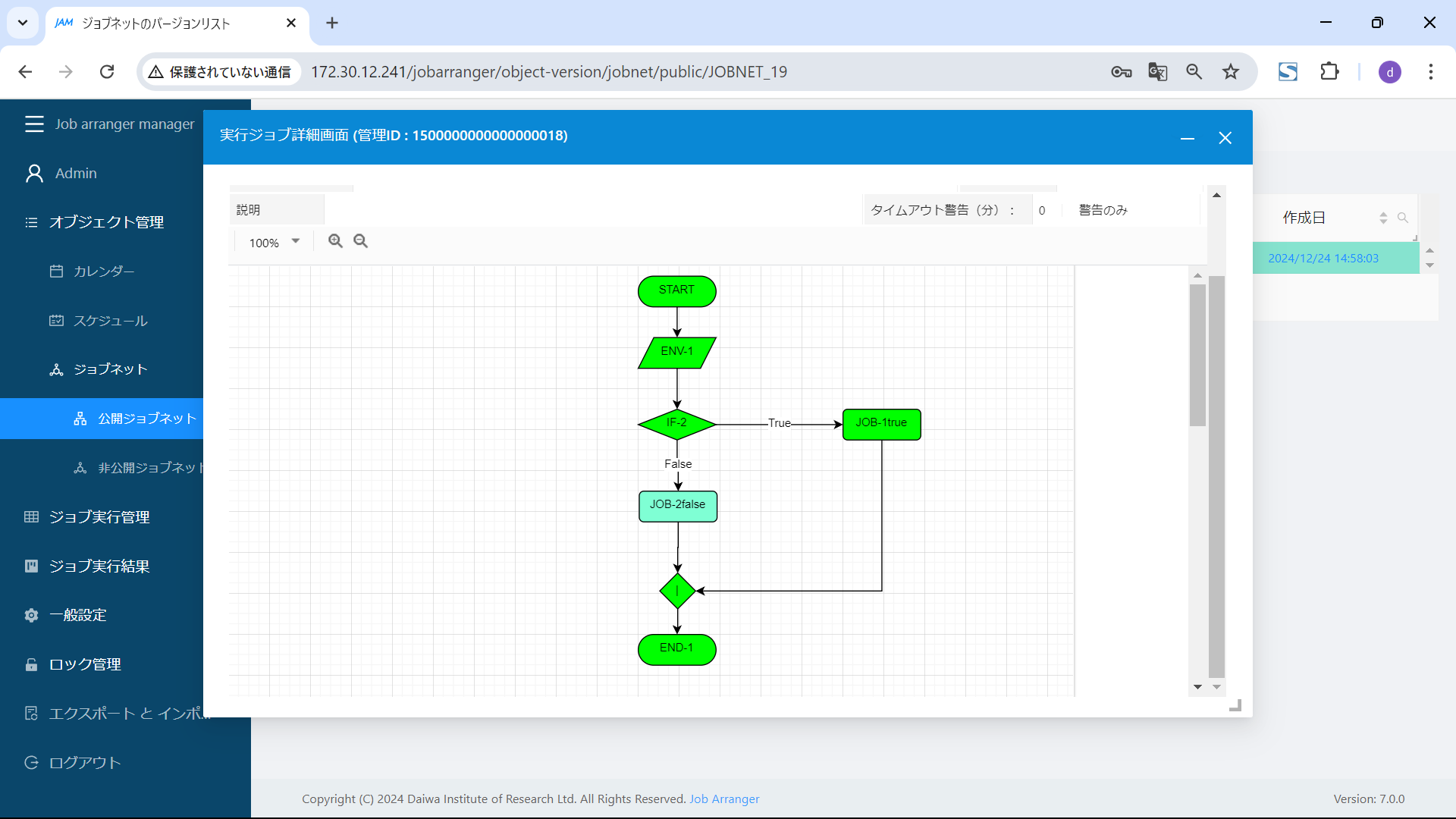The width and height of the screenshot is (1456, 819).
Task: Click the hamburger menu icon in sidebar
Action: coord(34,124)
